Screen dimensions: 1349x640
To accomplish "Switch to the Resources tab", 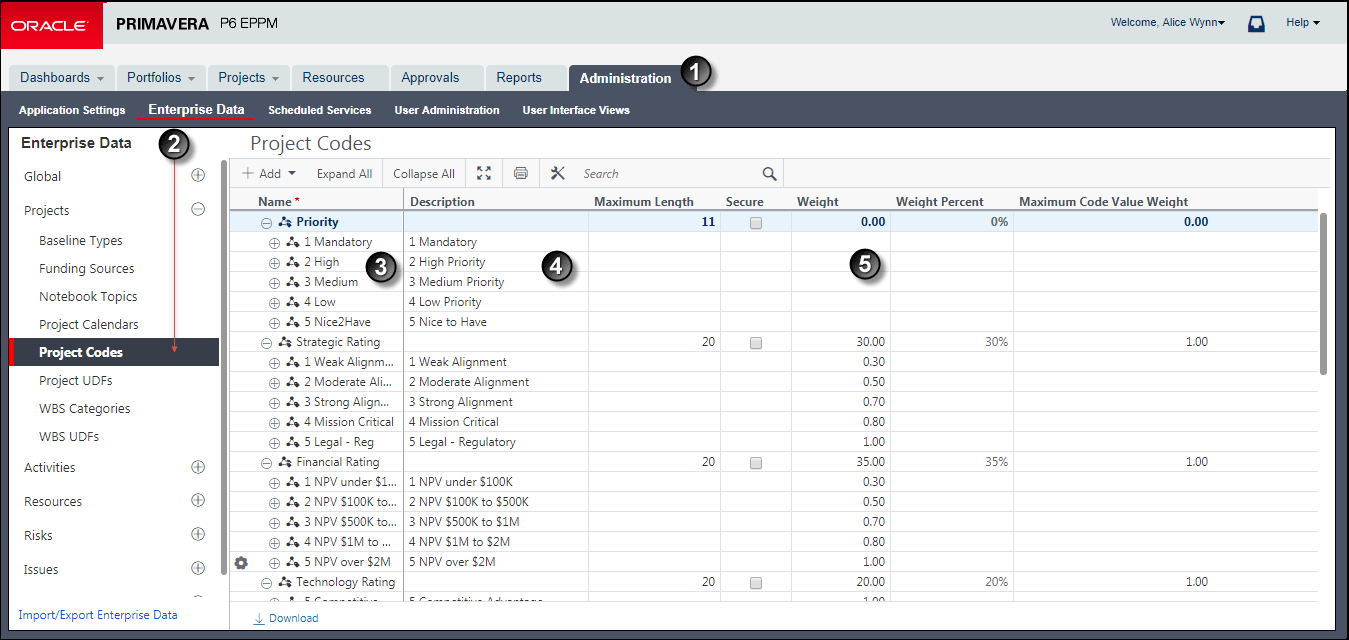I will pos(340,78).
